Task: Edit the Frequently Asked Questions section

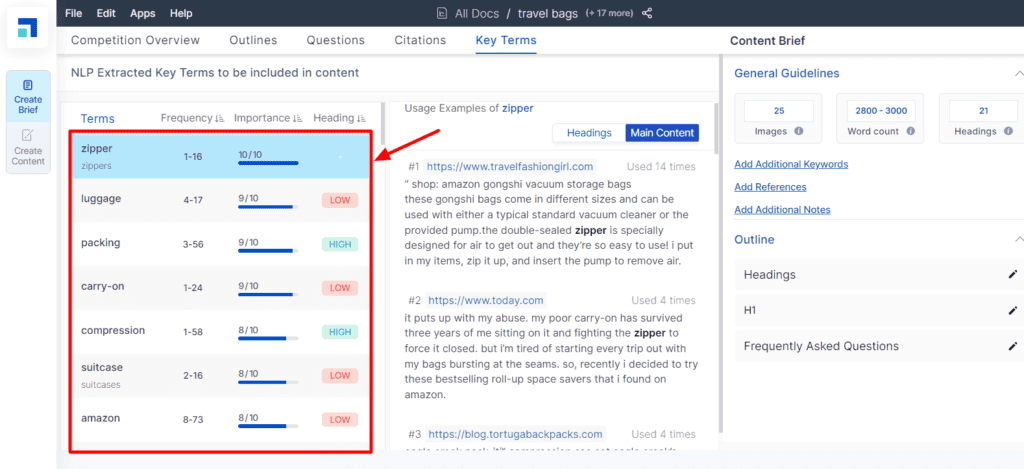Action: pos(1012,346)
